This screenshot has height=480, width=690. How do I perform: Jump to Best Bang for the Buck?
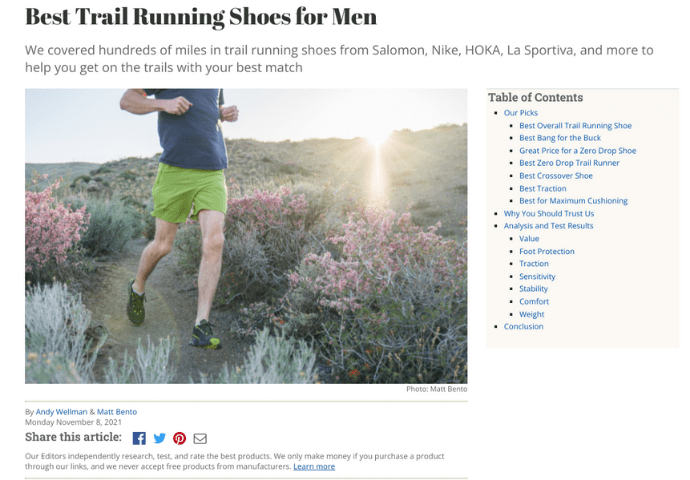(559, 138)
